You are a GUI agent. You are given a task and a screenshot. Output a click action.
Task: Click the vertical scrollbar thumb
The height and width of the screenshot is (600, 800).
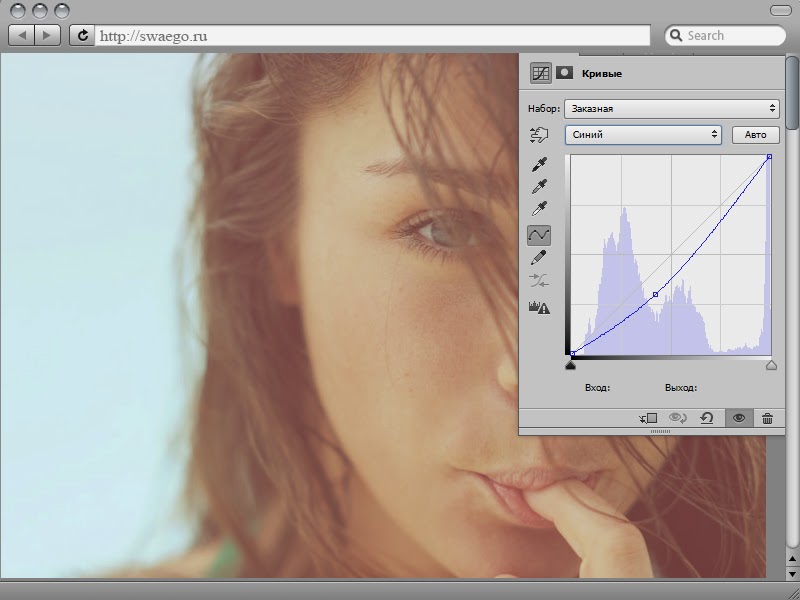click(792, 91)
